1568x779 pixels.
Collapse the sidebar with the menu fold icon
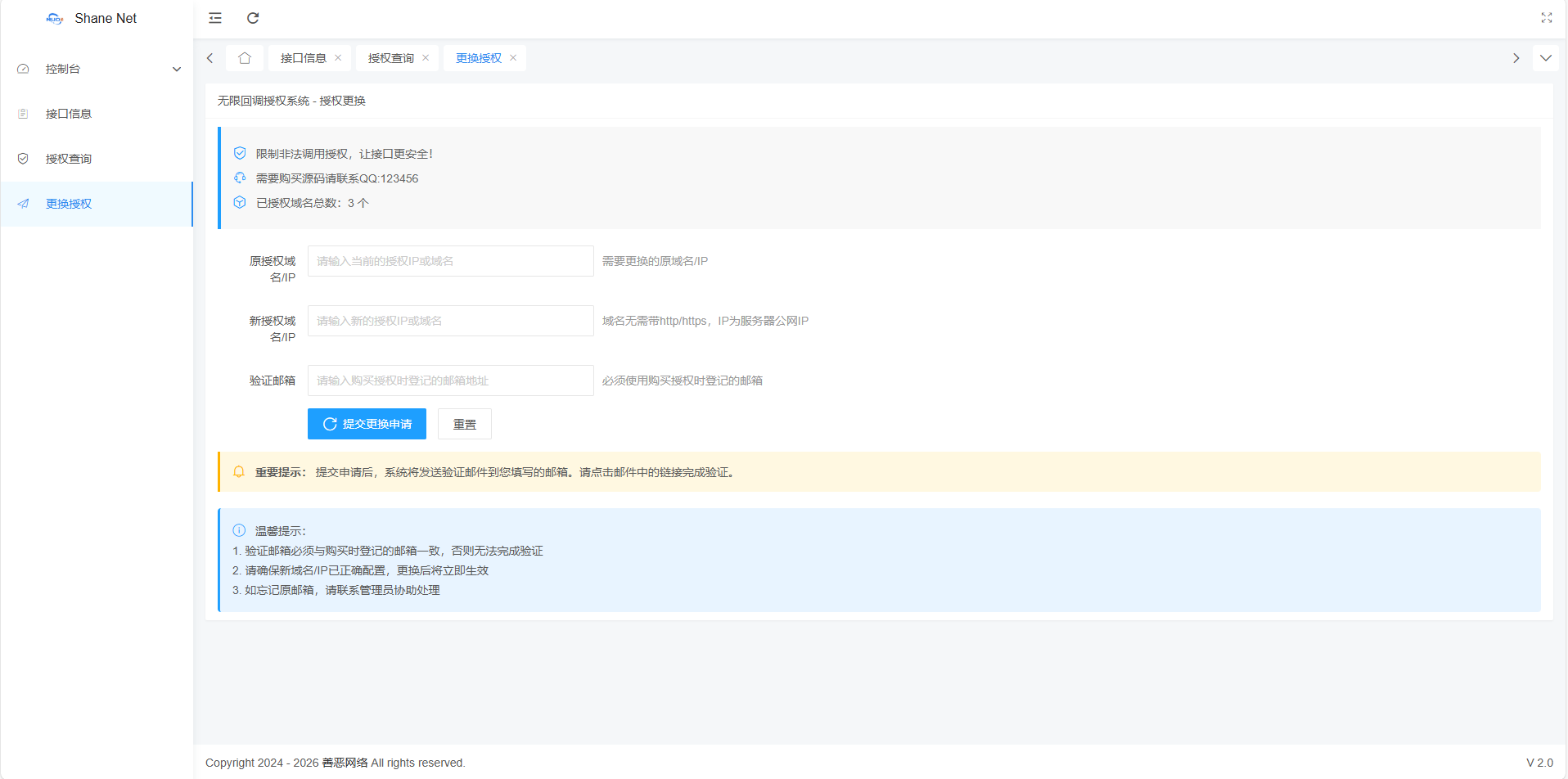coord(215,18)
